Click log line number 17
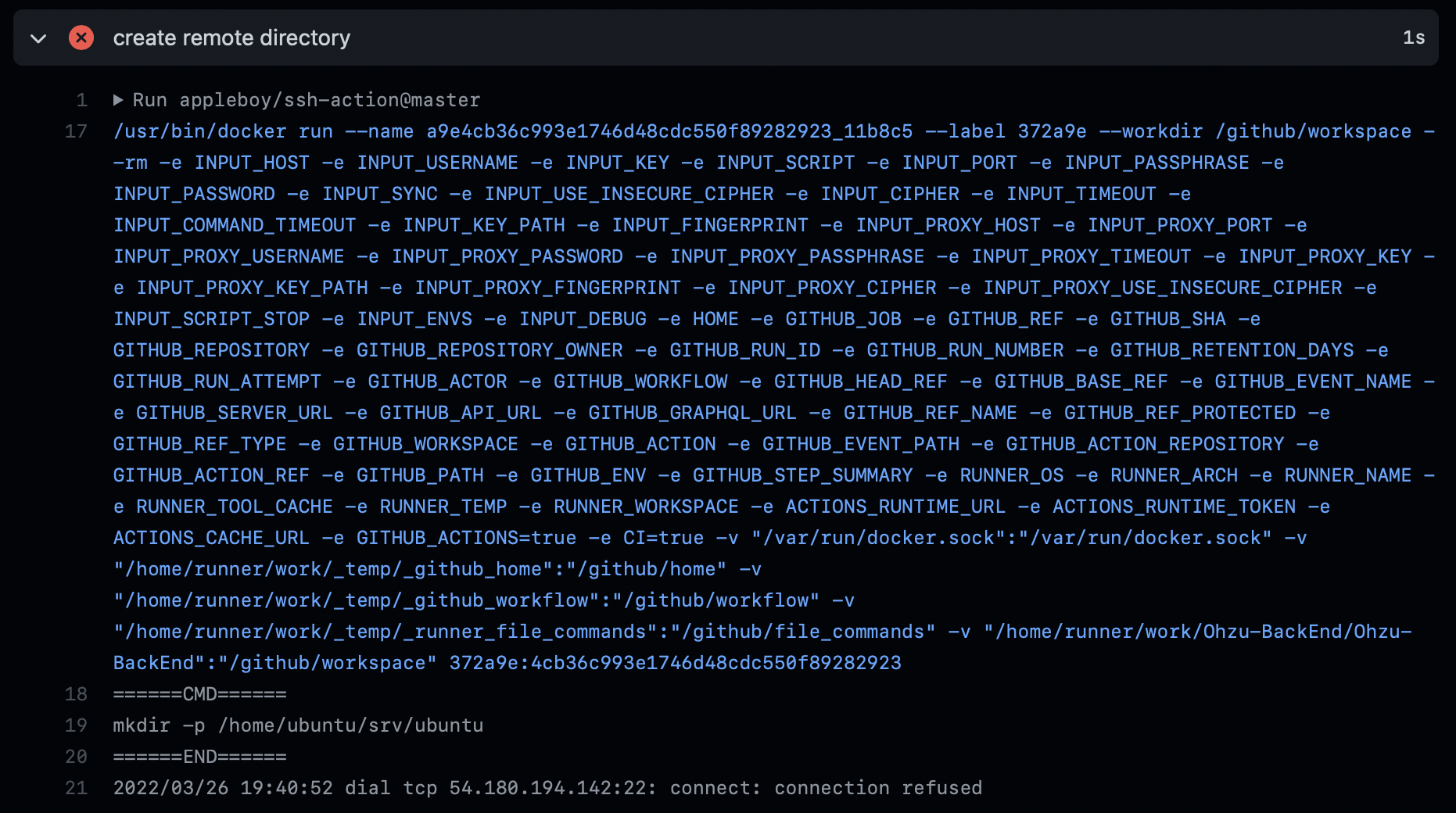 point(76,131)
